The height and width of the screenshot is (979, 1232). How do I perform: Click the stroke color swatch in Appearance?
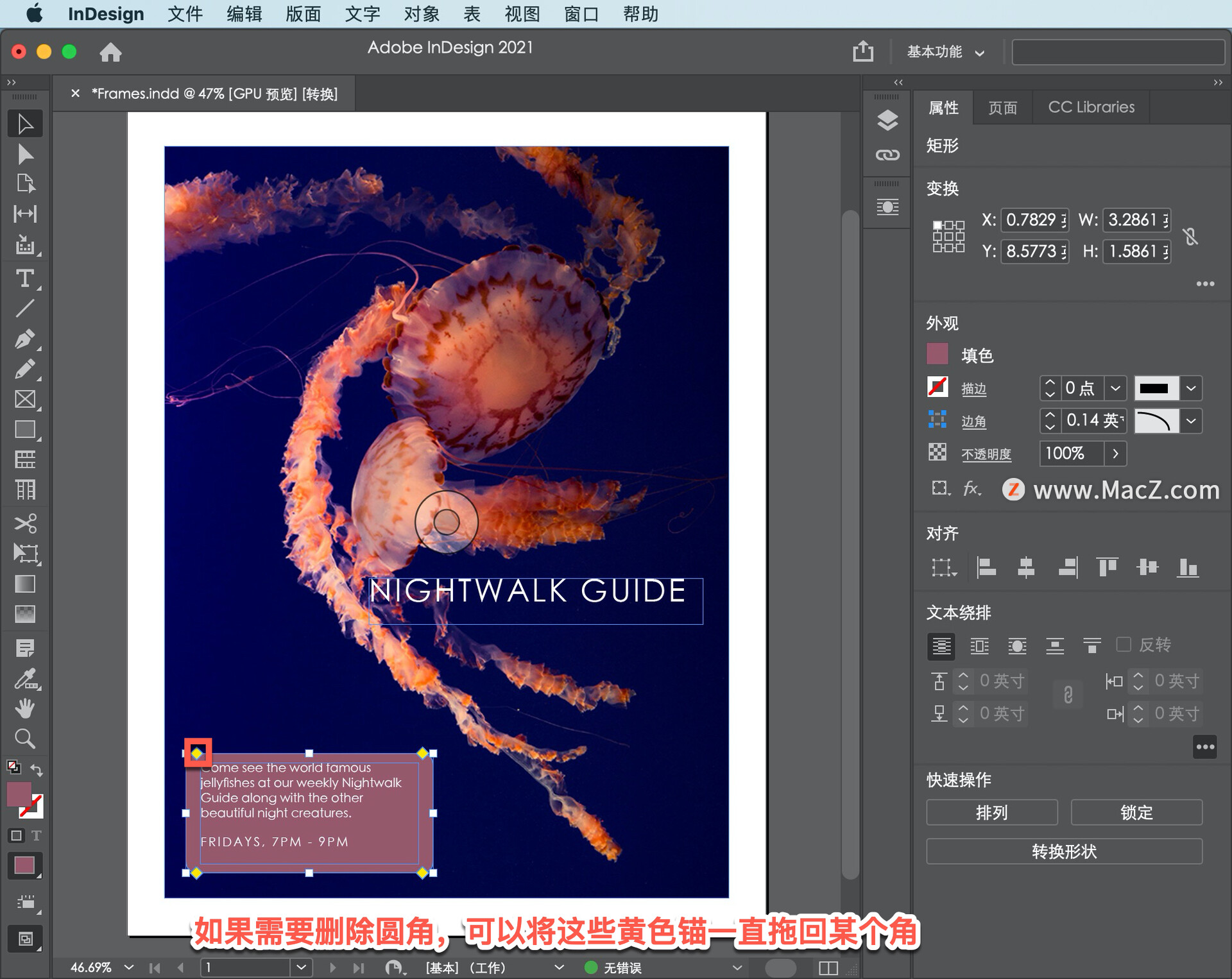tap(937, 387)
